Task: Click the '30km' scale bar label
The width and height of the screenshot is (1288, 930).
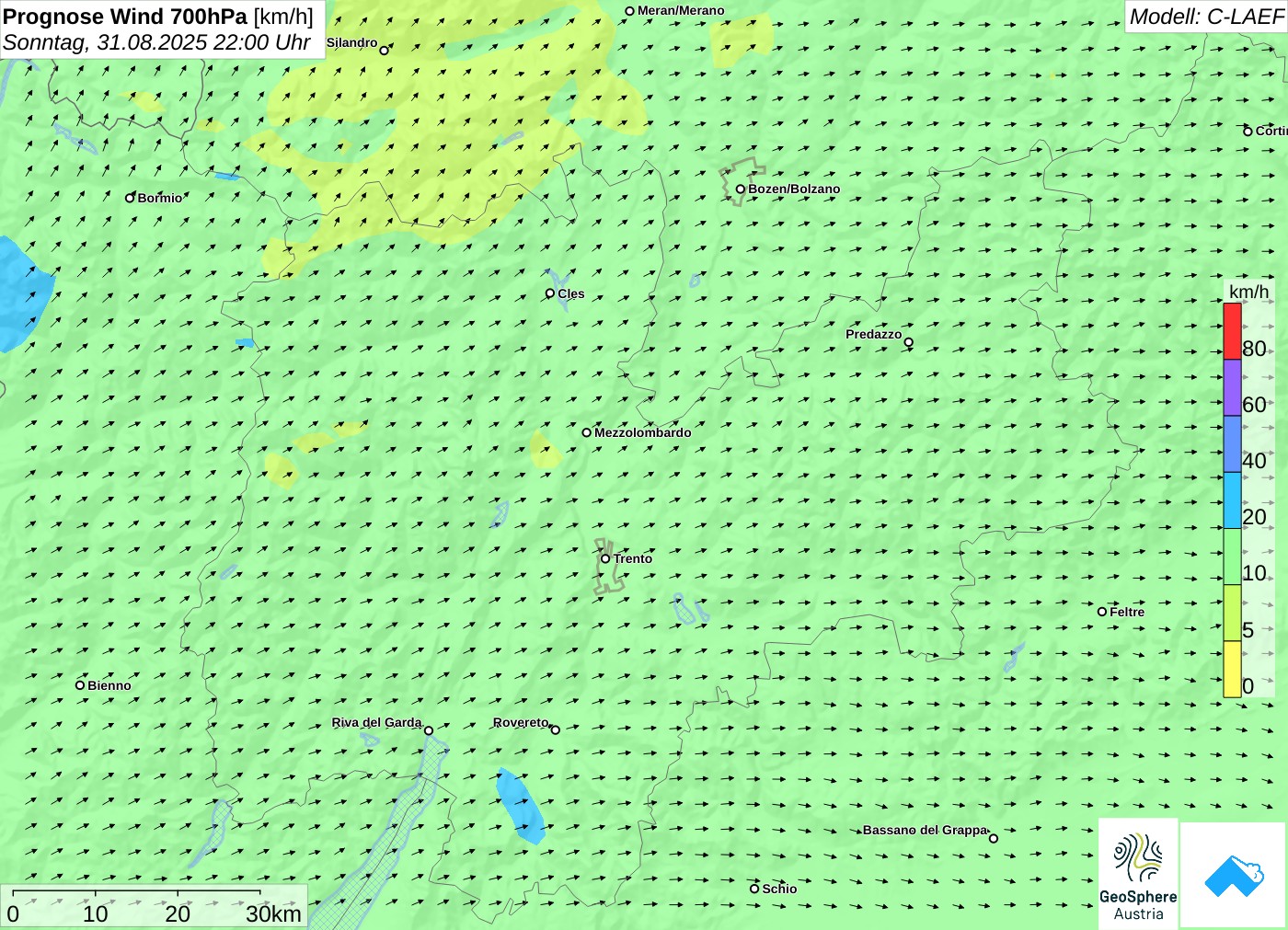Action: (273, 913)
